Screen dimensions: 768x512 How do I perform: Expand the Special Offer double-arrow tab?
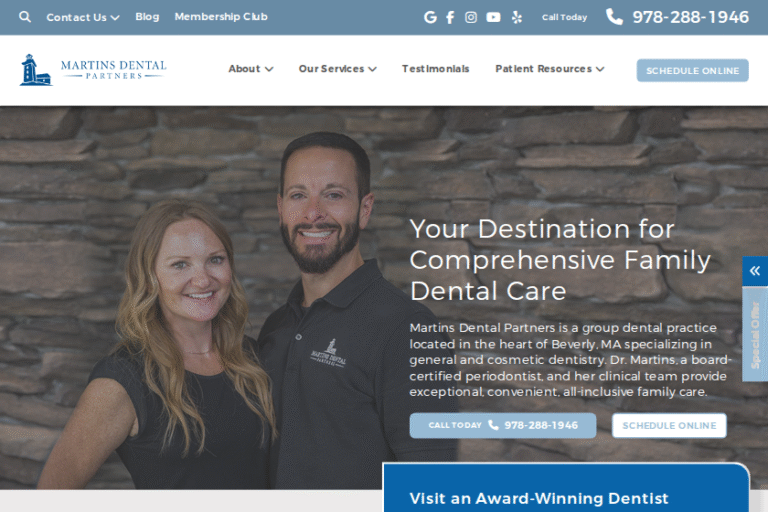coord(755,270)
